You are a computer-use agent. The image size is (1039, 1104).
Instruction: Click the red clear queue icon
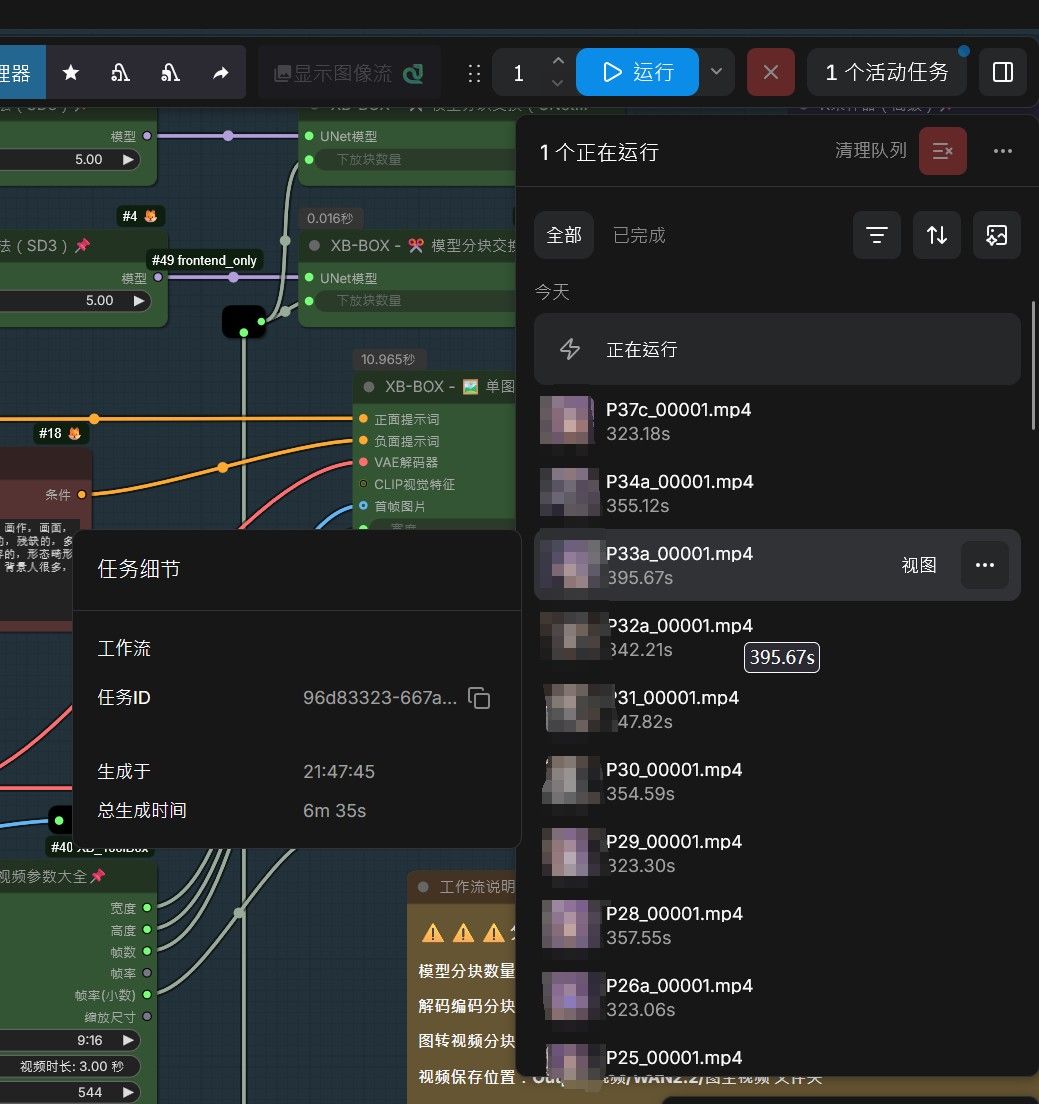(x=943, y=151)
